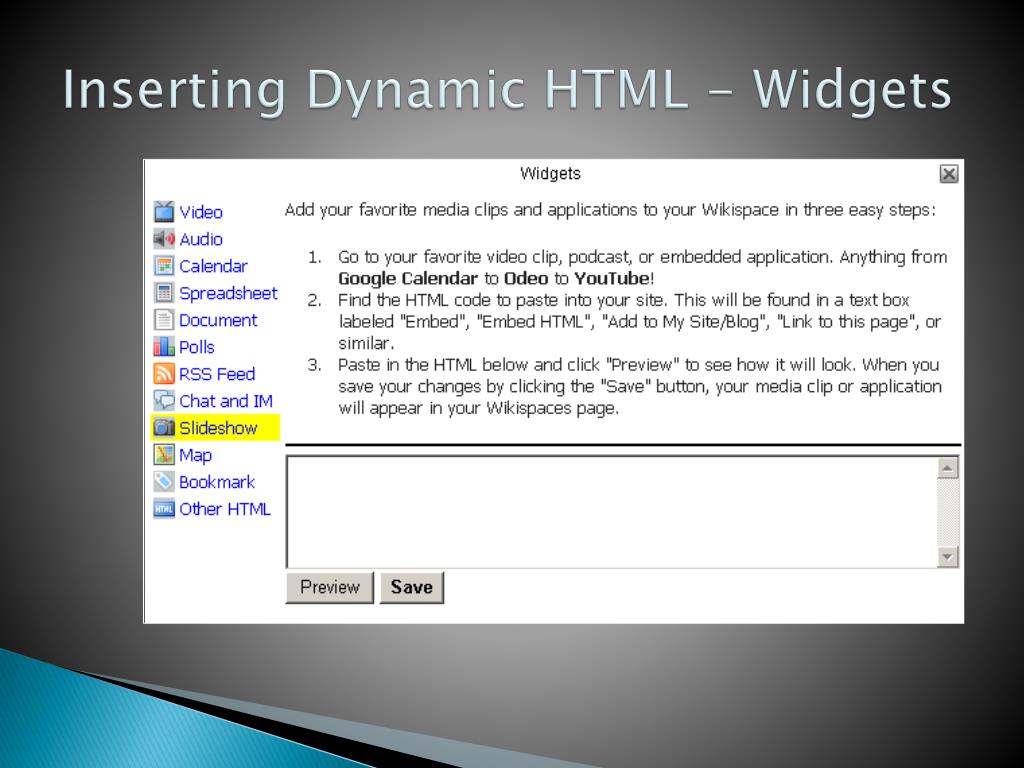Select the Chat and IM link

(x=226, y=401)
